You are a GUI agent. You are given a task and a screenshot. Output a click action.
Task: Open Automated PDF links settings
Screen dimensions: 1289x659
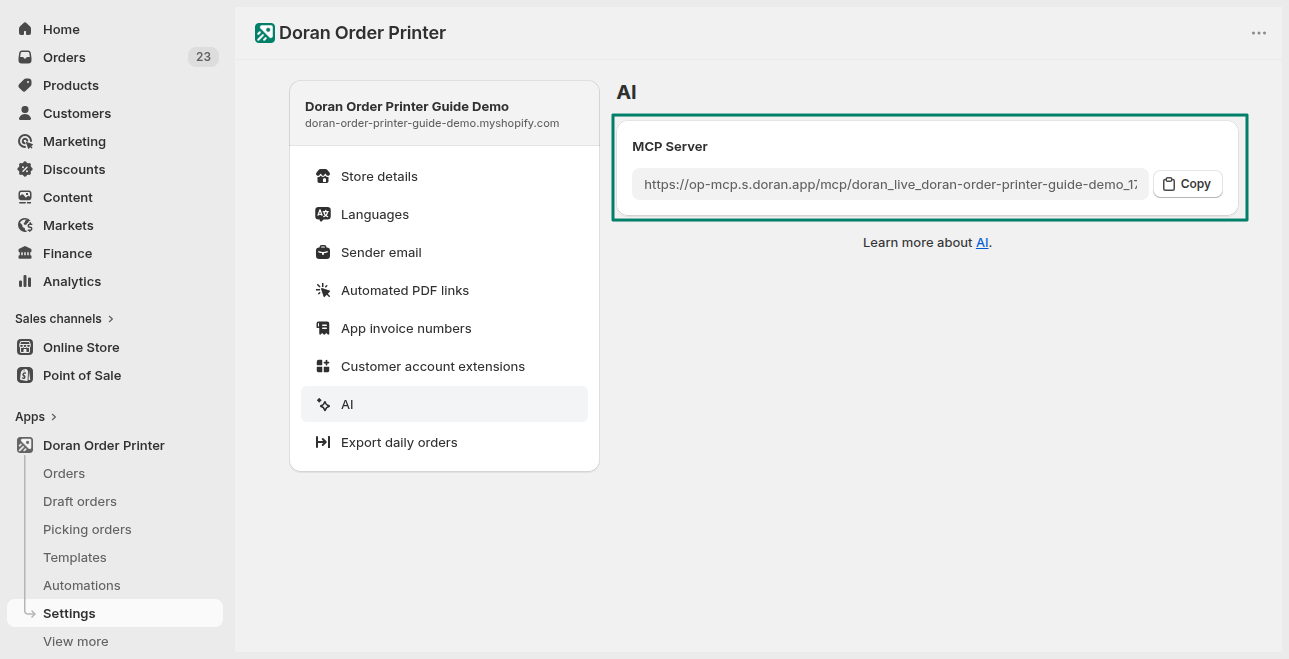point(444,290)
